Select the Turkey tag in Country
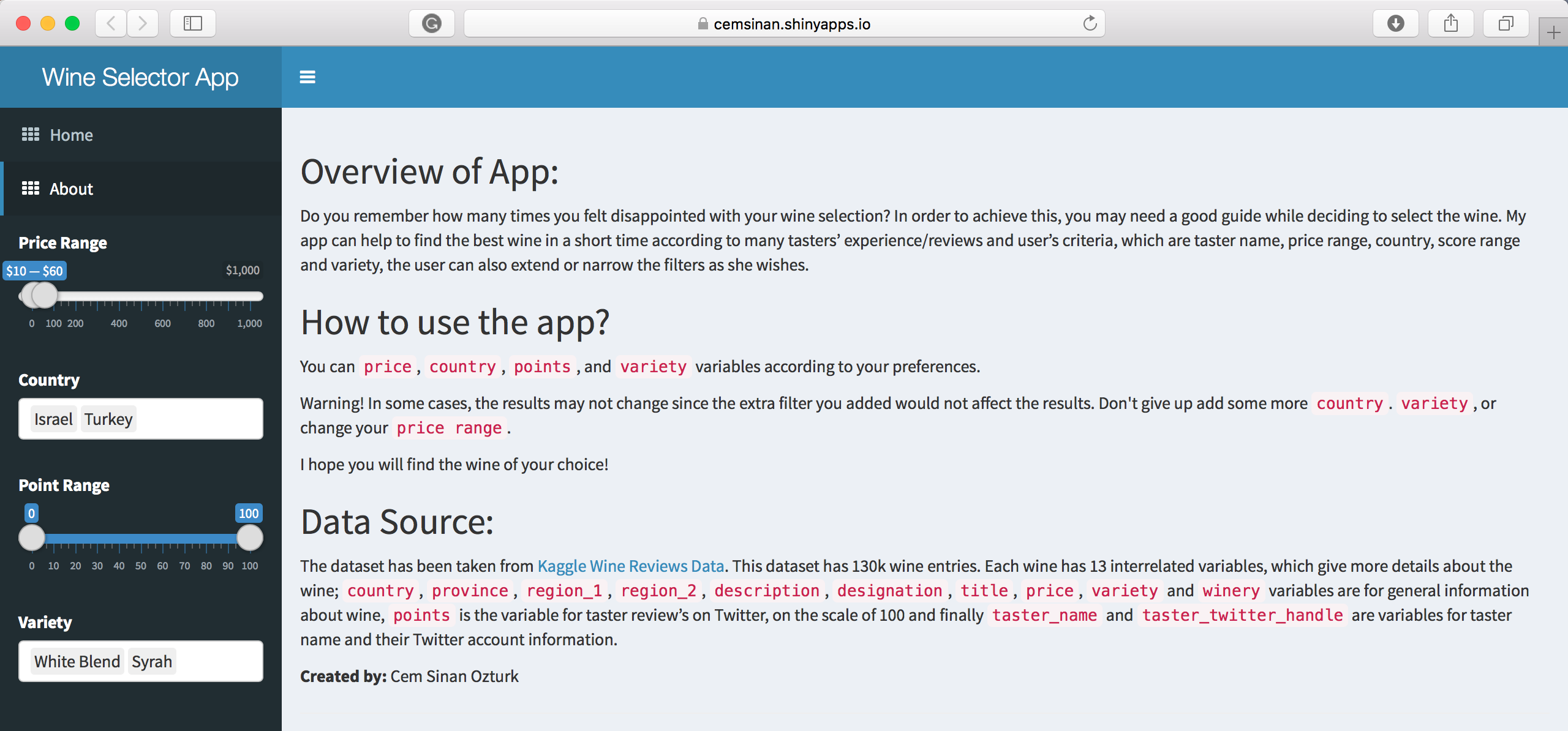This screenshot has width=1568, height=731. click(x=108, y=419)
